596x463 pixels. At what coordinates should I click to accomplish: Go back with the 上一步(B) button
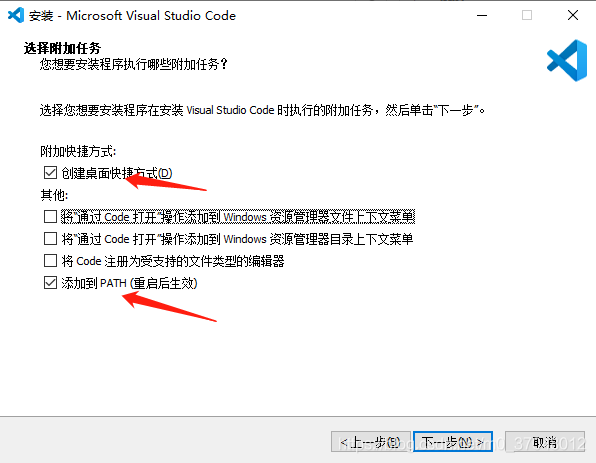click(x=371, y=442)
